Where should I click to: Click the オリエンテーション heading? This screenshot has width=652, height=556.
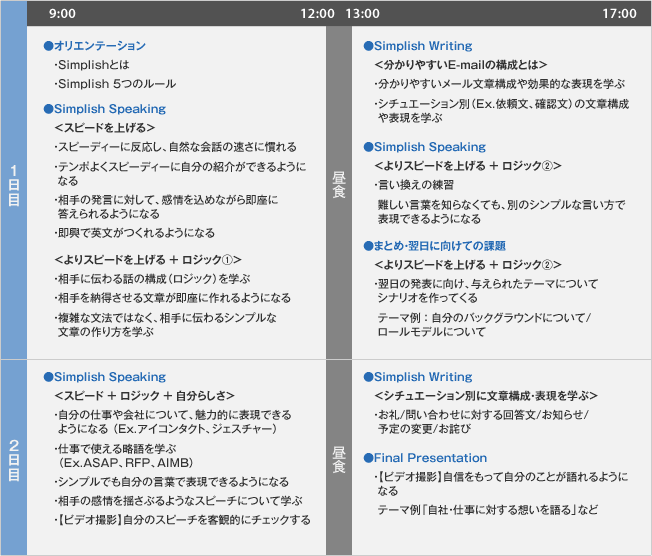[x=100, y=46]
